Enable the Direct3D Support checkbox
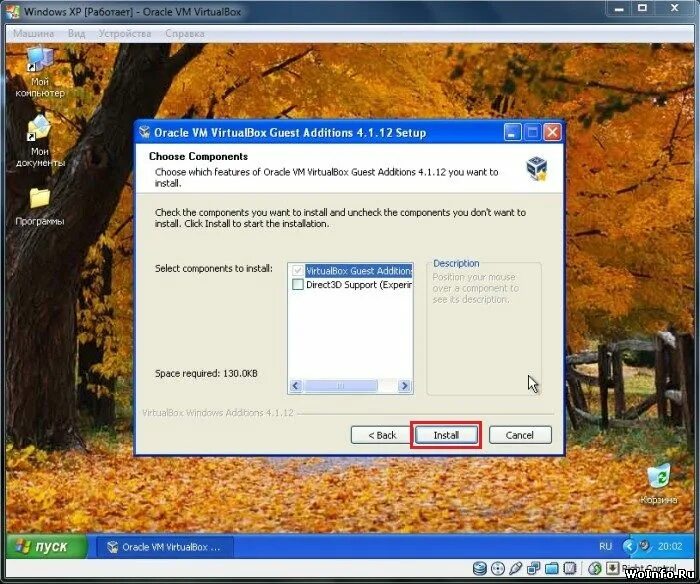Screen dimensions: 700x584 (x=297, y=284)
